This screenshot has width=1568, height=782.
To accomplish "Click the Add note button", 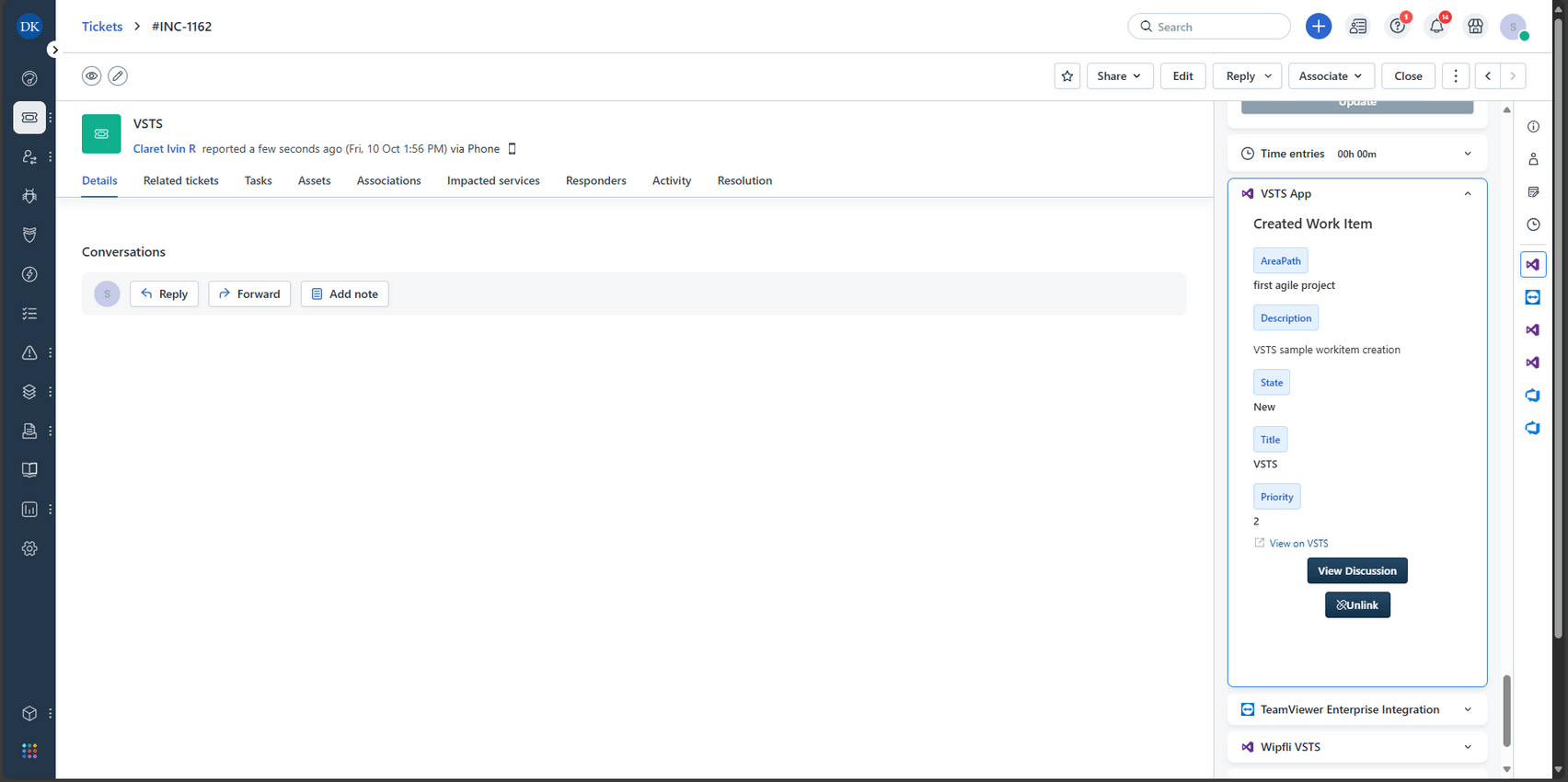I will tap(344, 294).
